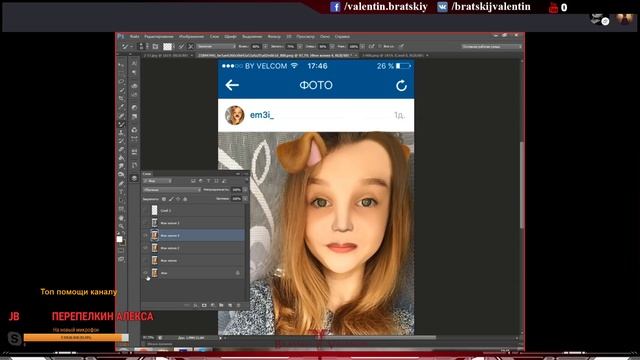Viewport: 640px width, 360px height.
Task: Select the Pen tool
Action: tap(121, 183)
